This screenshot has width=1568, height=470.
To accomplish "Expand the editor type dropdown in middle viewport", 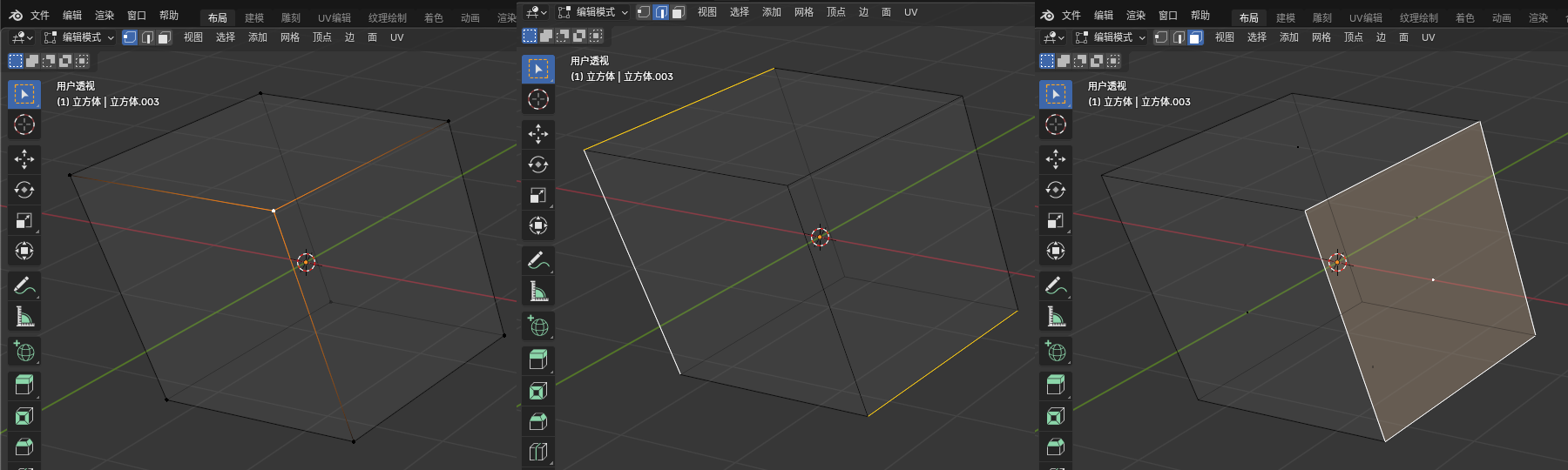I will pyautogui.click(x=537, y=12).
